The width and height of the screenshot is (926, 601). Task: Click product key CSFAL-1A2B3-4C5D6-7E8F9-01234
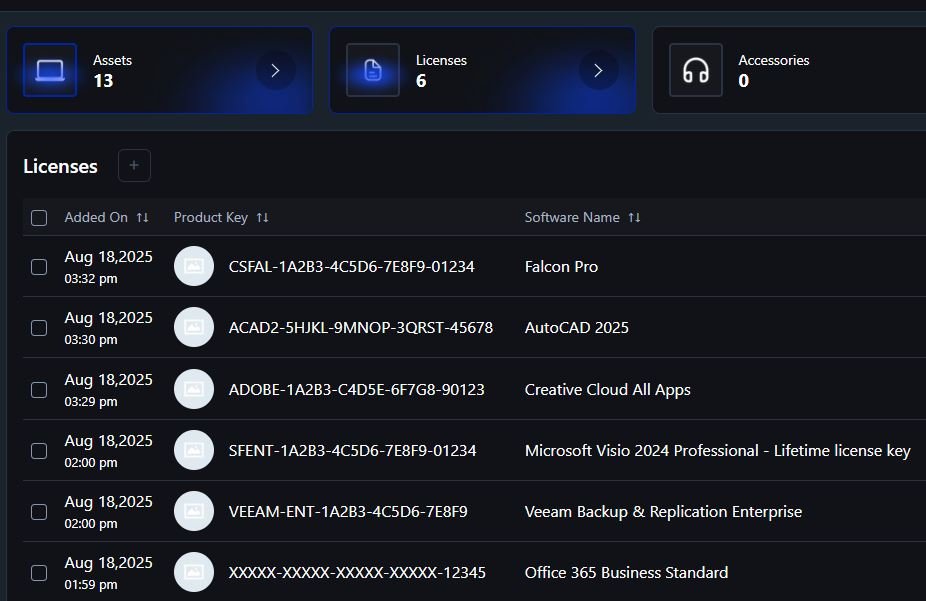click(351, 267)
